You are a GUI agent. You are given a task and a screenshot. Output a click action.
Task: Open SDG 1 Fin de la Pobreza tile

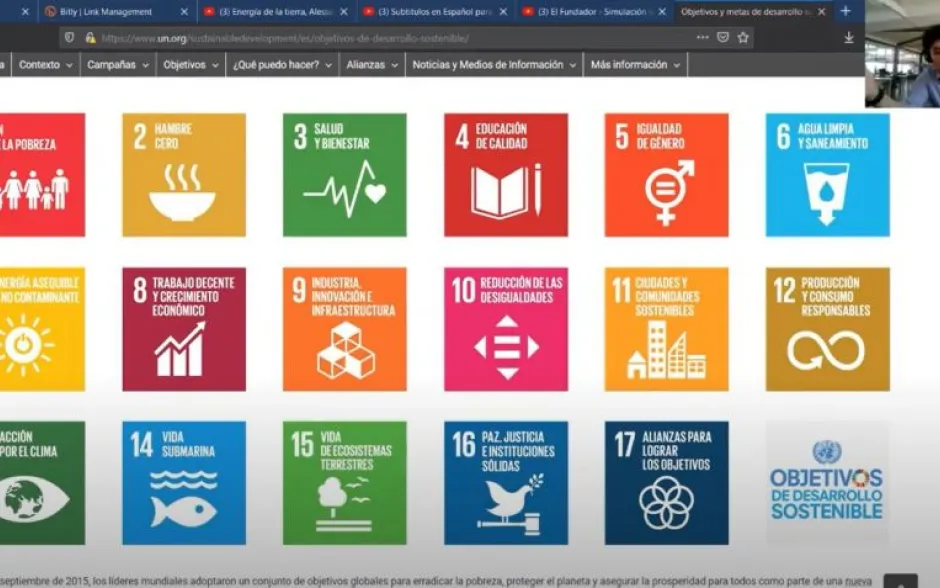click(x=43, y=175)
